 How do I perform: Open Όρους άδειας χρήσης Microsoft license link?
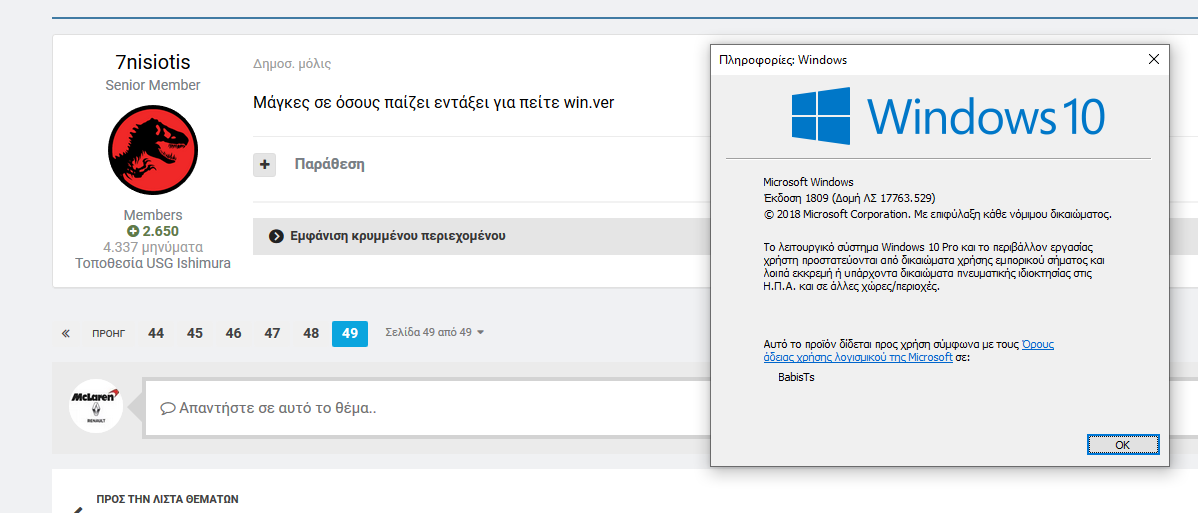[908, 350]
